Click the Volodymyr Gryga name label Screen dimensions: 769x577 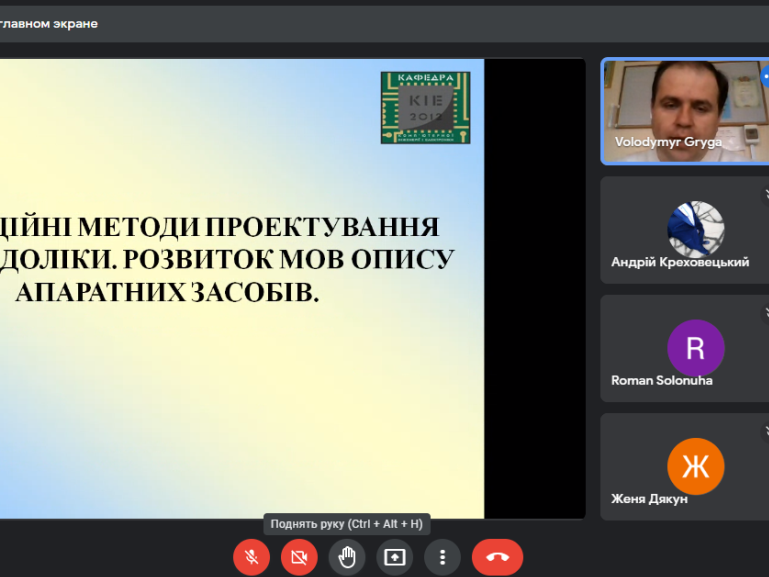(667, 142)
